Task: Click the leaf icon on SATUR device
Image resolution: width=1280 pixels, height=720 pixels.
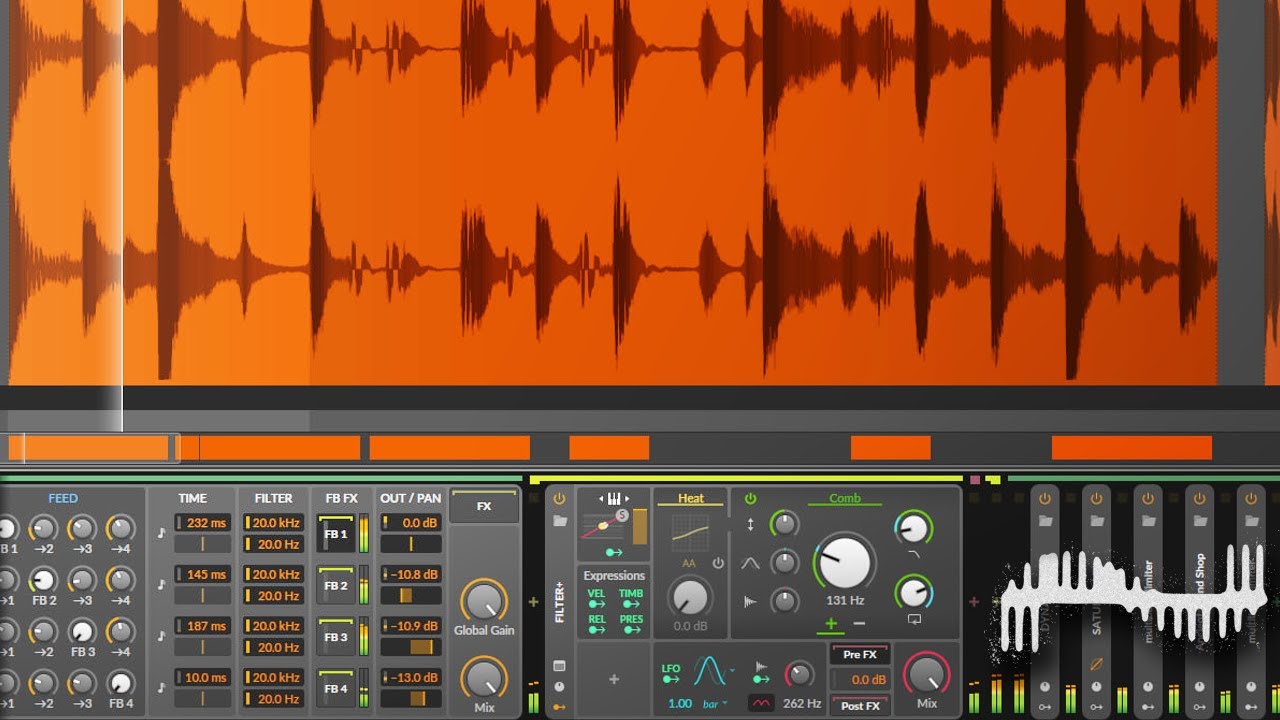Action: tap(1096, 663)
